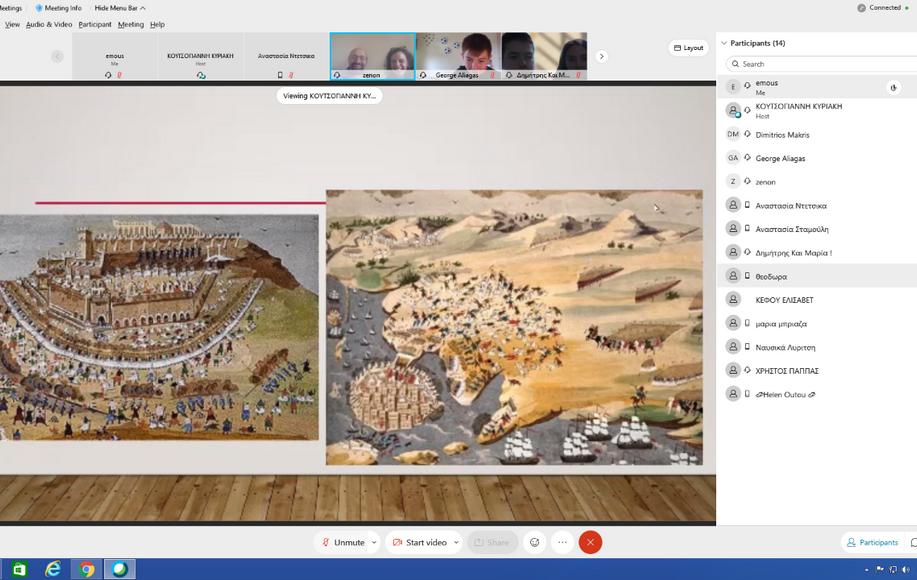Select Αναστασία Ντετσικα tile in video strip
Image resolution: width=917 pixels, height=580 pixels.
coord(286,56)
